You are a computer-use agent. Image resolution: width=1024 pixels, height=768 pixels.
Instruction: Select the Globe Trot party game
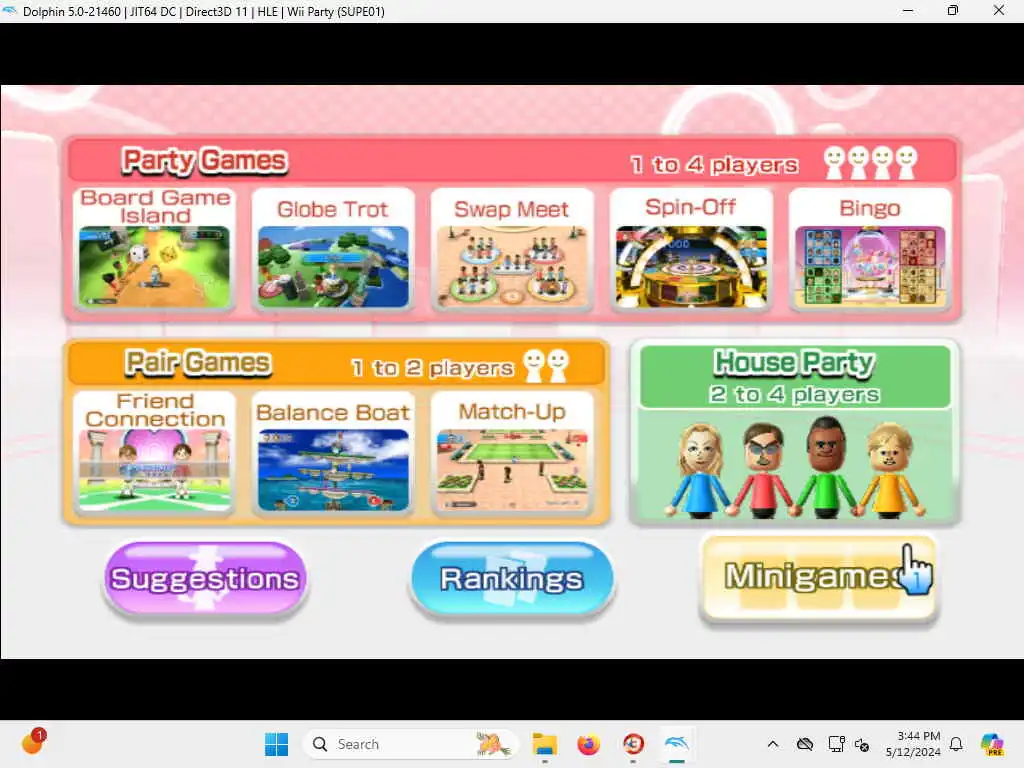(333, 249)
